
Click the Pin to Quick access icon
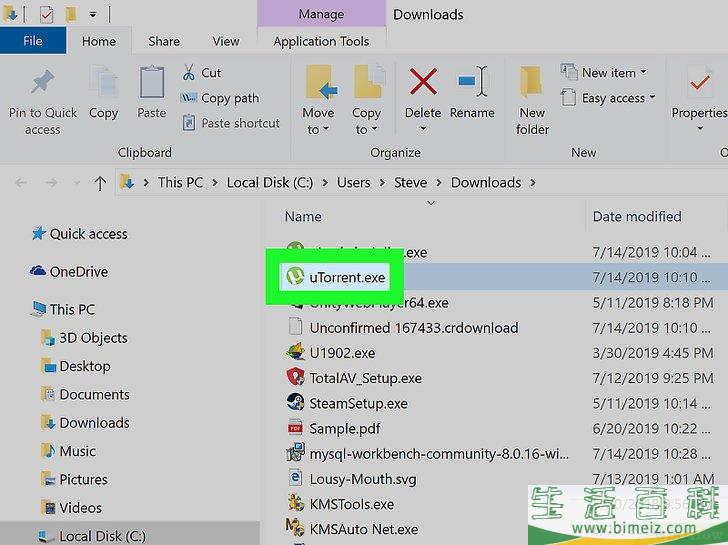coord(43,83)
